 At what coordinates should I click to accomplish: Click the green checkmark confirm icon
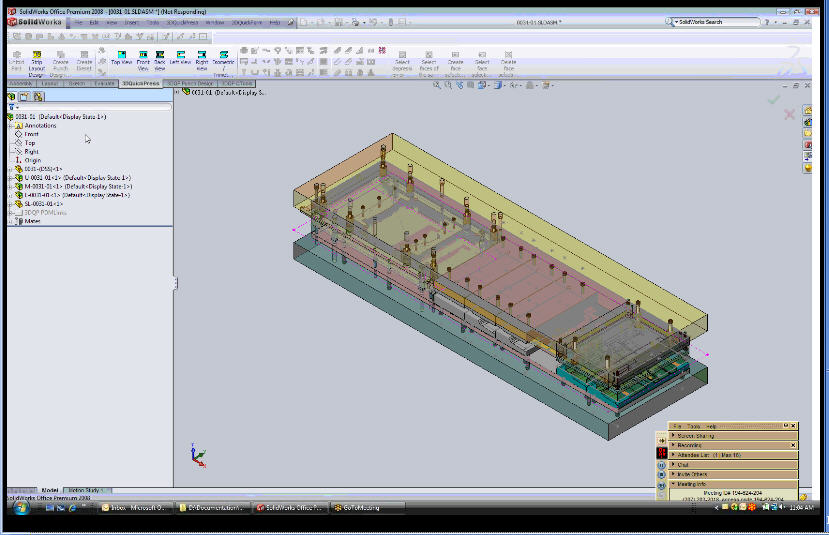772,99
